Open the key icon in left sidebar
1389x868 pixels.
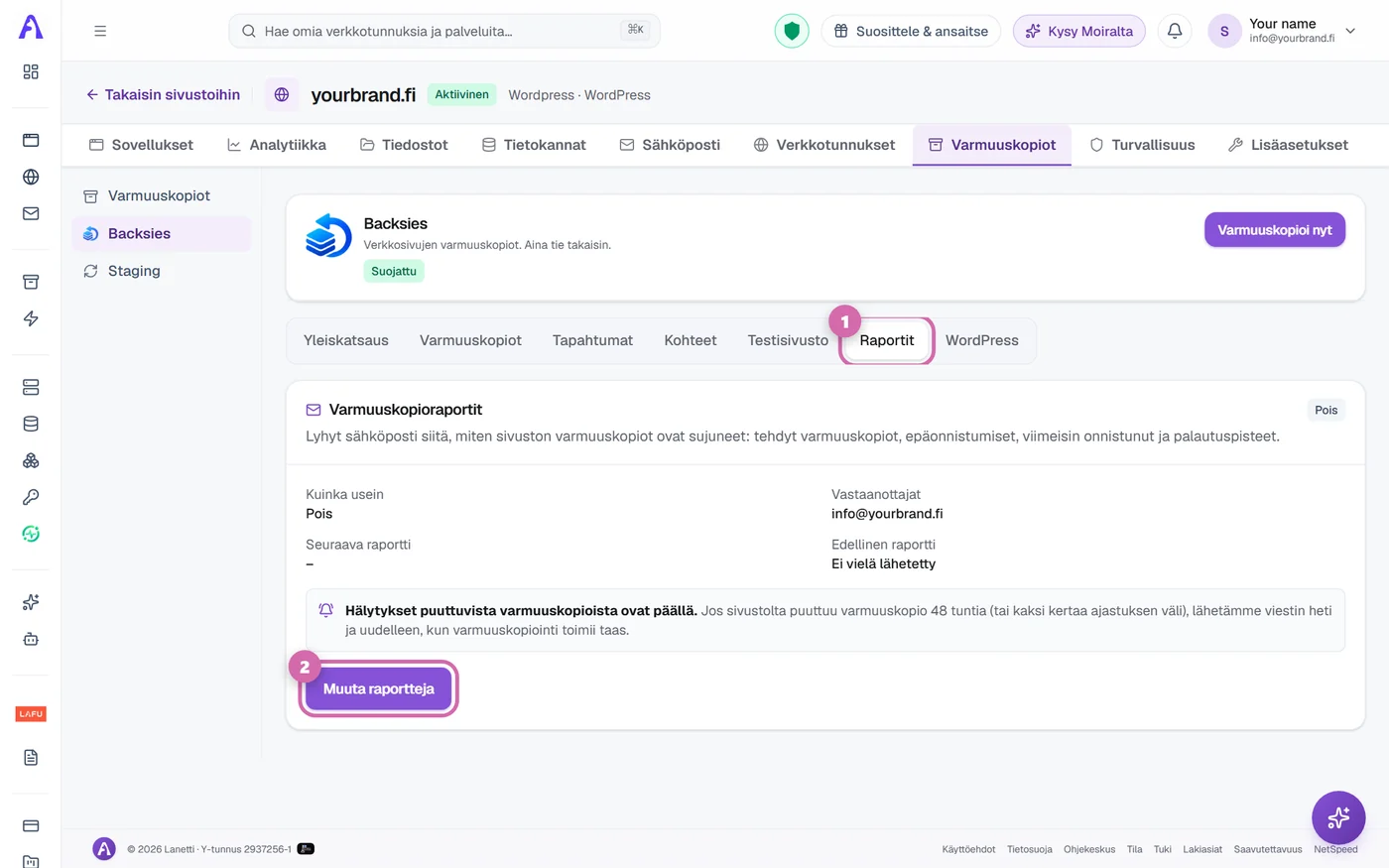point(31,497)
